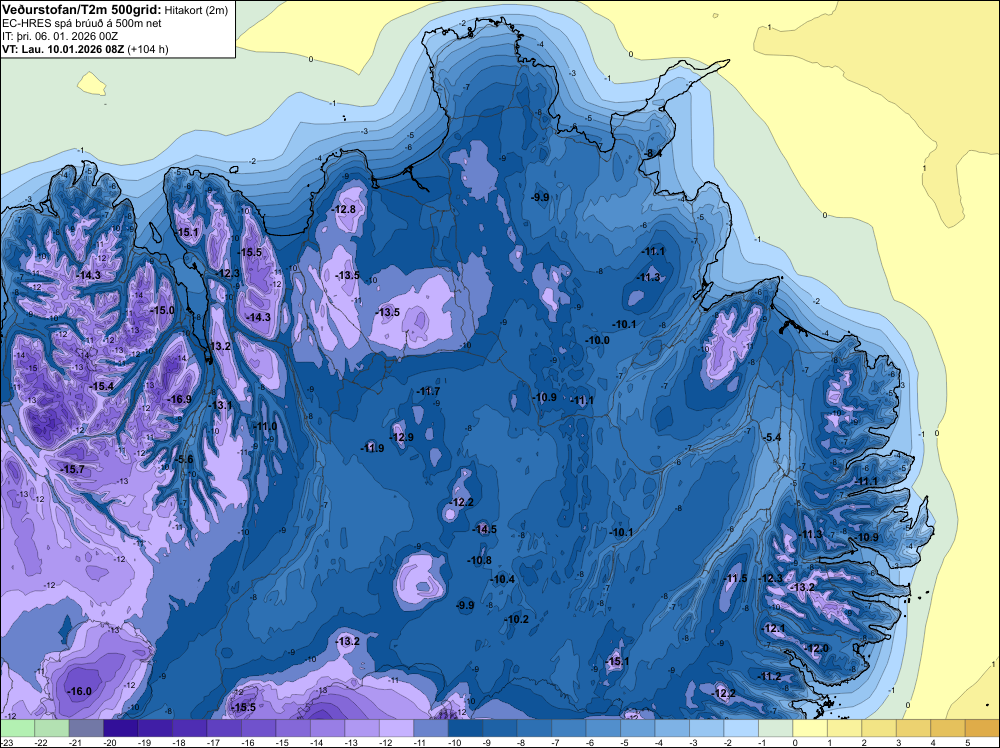Pick the pale green -1 legend swatch
The width and height of the screenshot is (1000, 748).
pos(775,728)
